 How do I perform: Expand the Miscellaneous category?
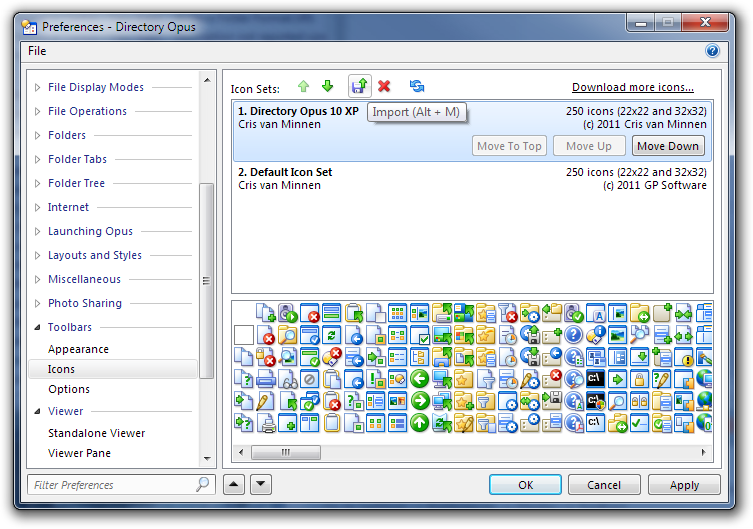(37, 279)
